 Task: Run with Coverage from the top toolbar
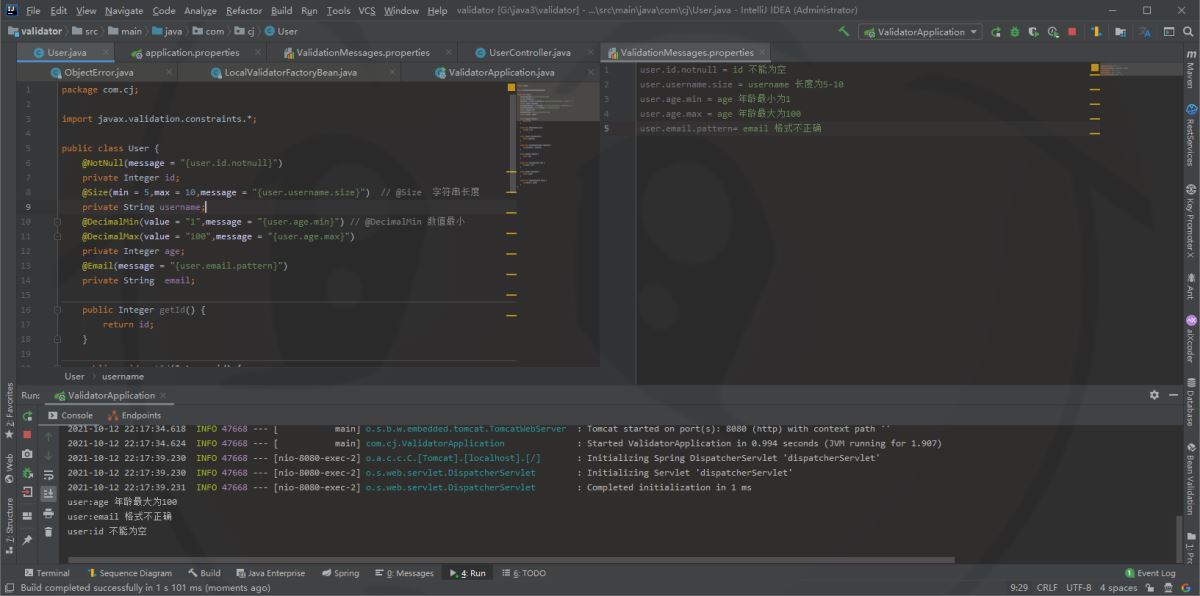(1034, 31)
